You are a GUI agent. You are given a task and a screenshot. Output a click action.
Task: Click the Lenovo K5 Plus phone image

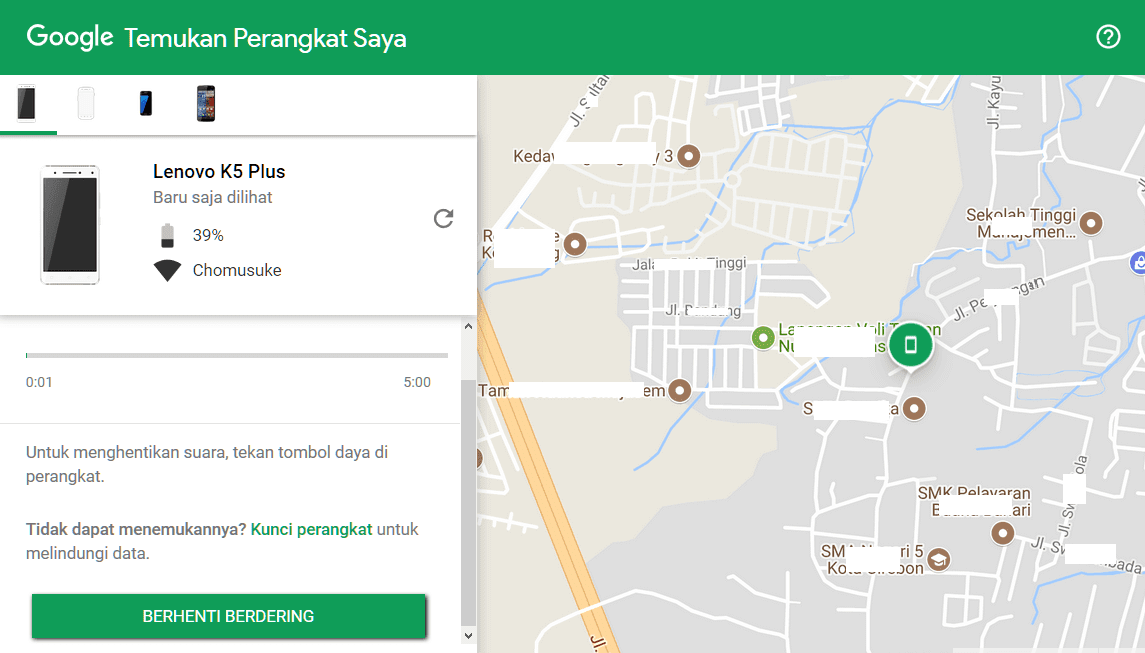(x=70, y=224)
